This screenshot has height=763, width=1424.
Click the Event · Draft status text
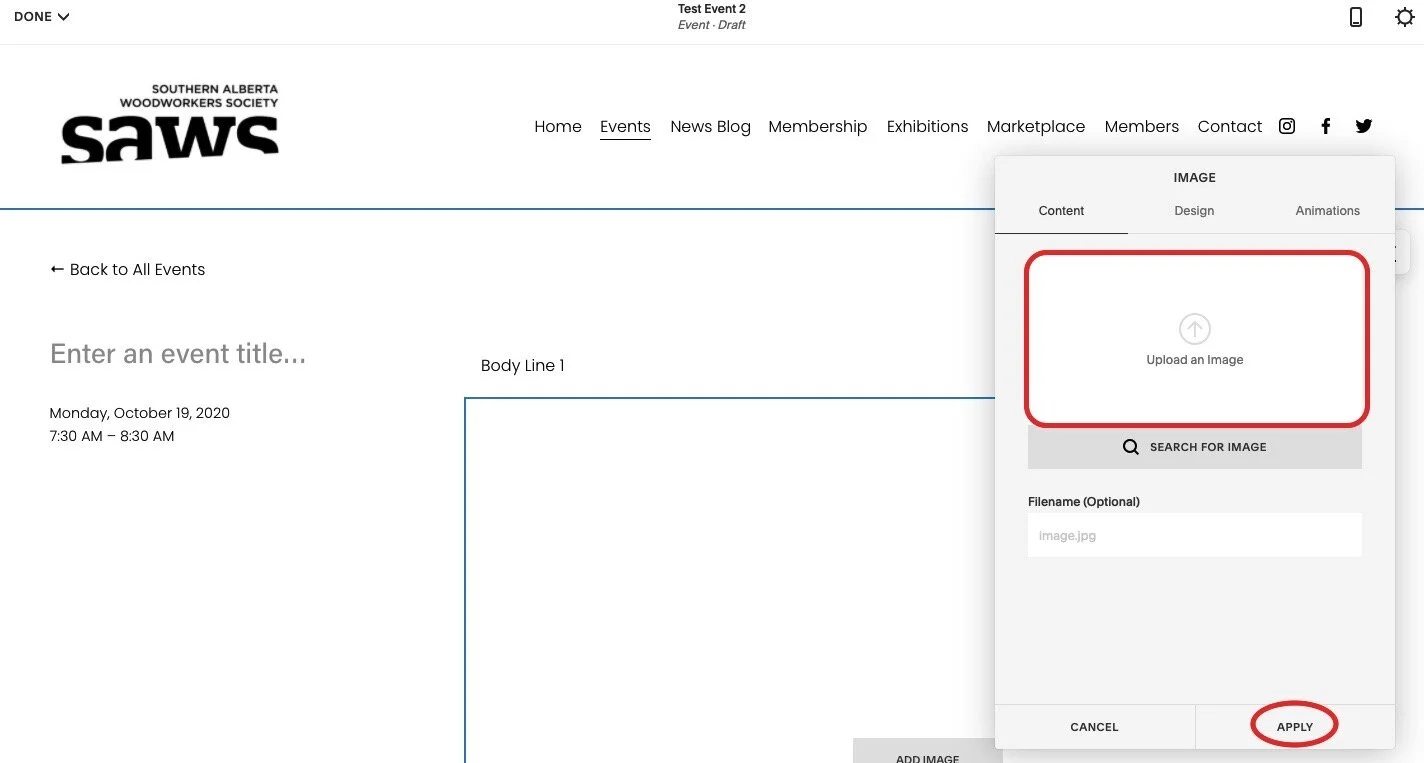tap(712, 25)
